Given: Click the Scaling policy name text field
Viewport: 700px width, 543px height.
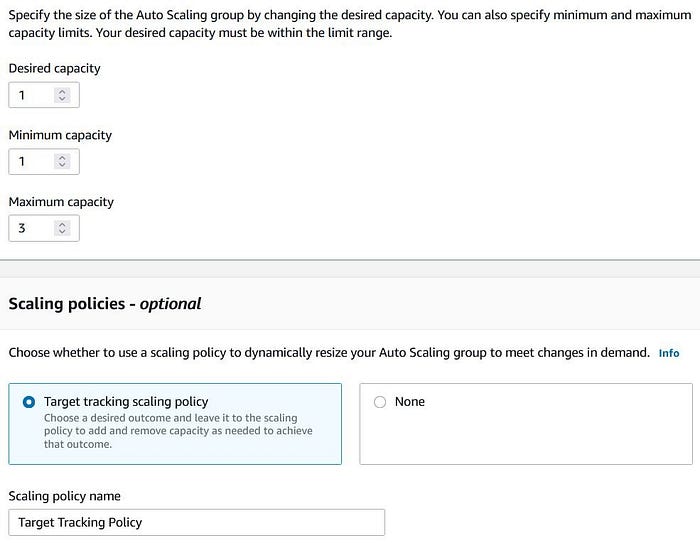Looking at the screenshot, I should pyautogui.click(x=196, y=522).
